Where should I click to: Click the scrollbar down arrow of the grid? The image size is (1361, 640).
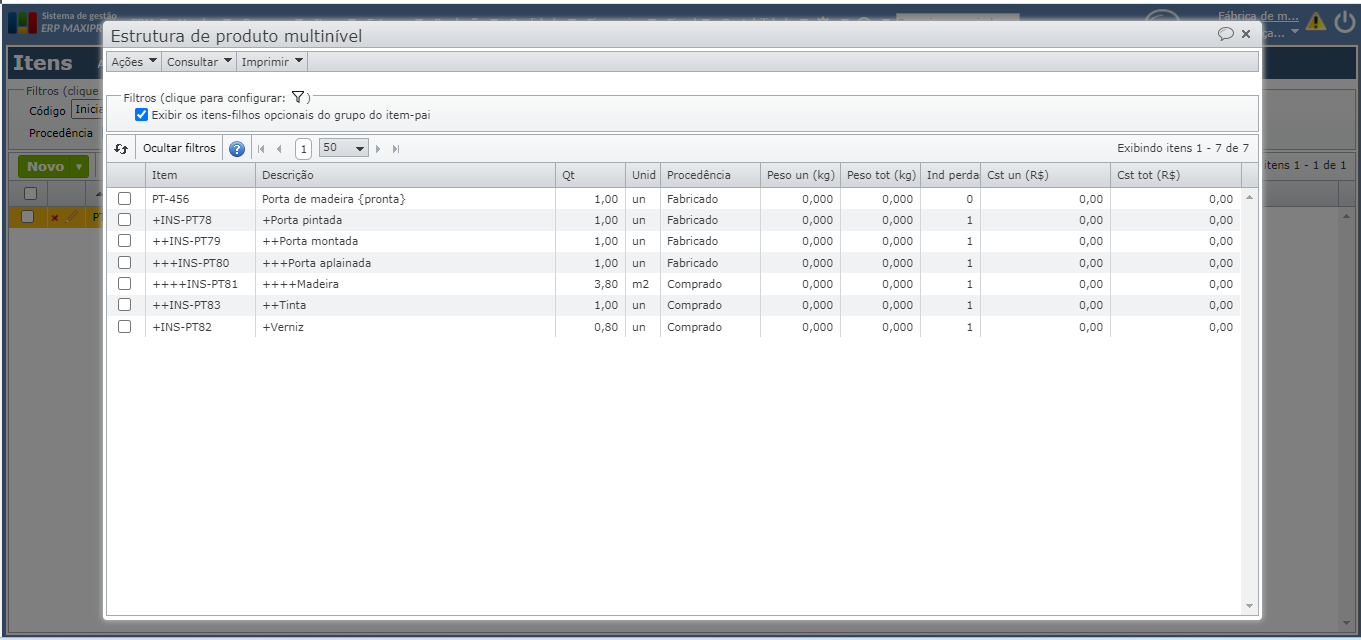[x=1249, y=606]
